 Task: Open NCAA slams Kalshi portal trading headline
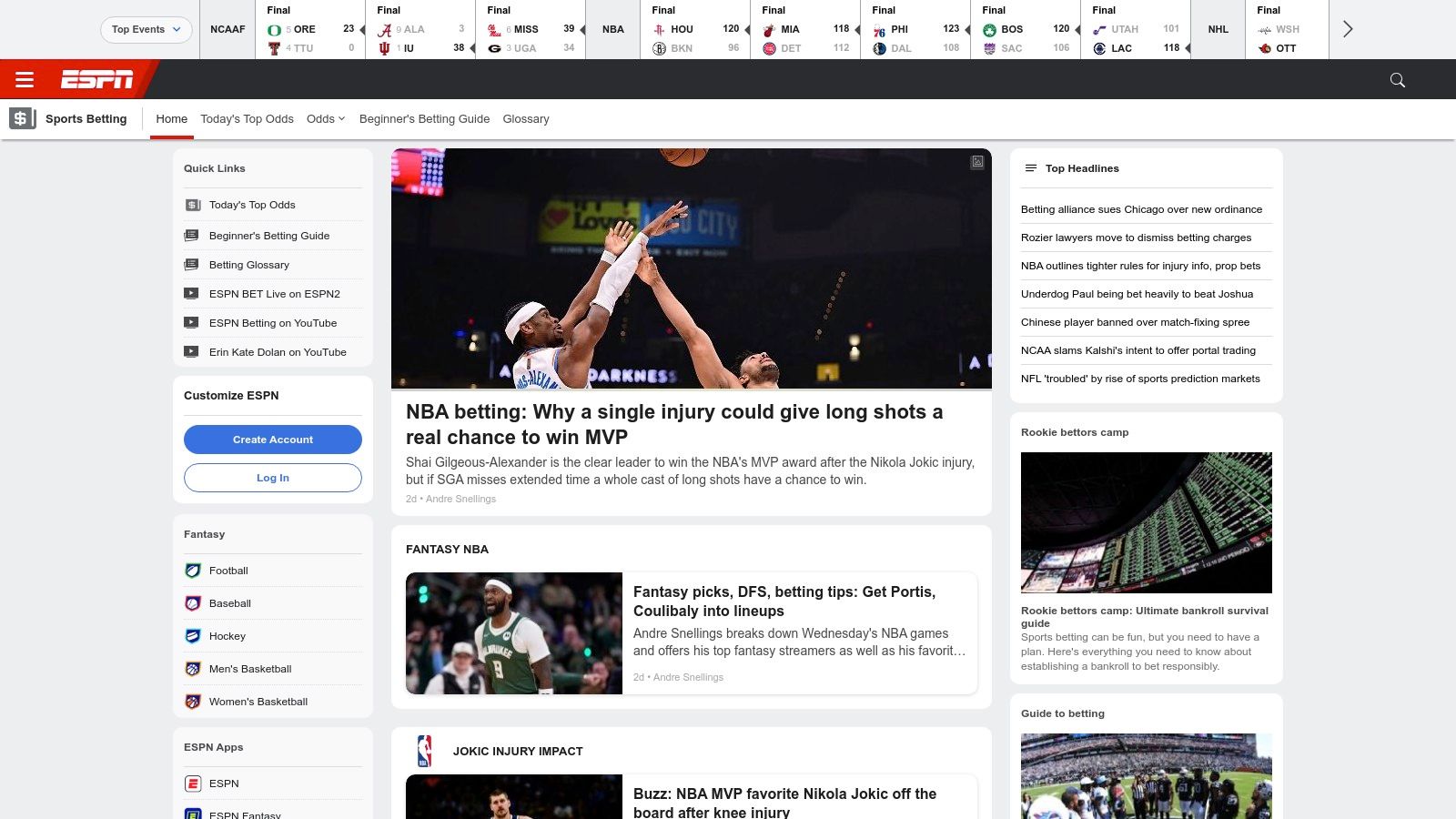(x=1138, y=350)
